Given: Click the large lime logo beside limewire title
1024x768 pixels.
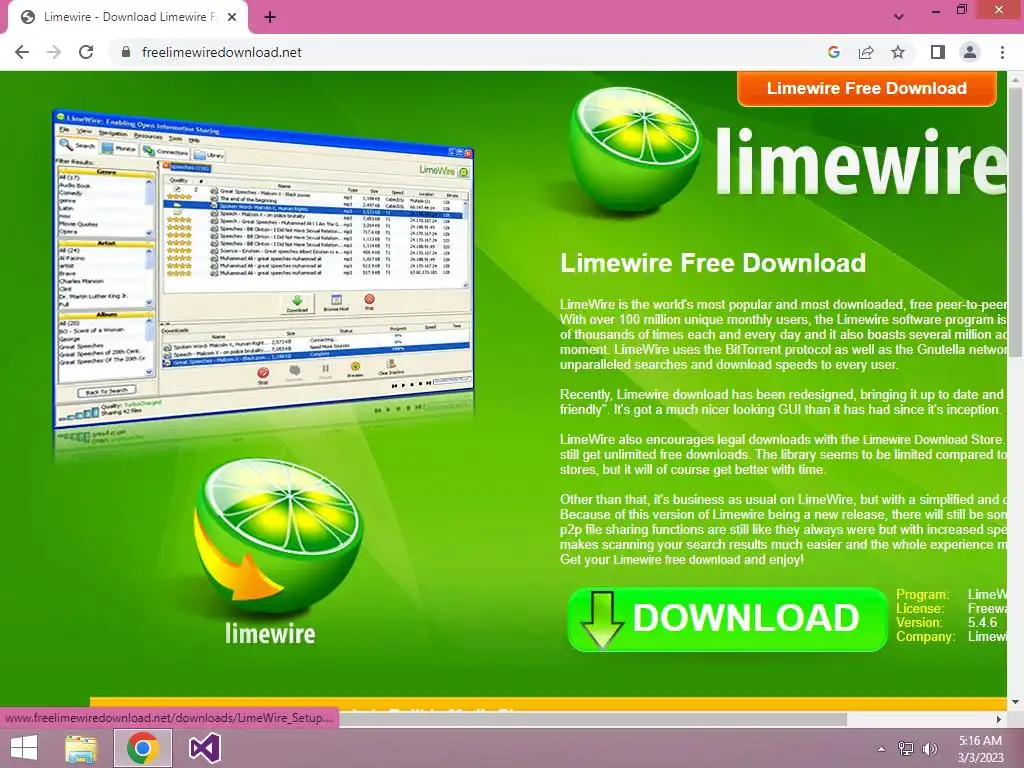Looking at the screenshot, I should click(x=635, y=150).
